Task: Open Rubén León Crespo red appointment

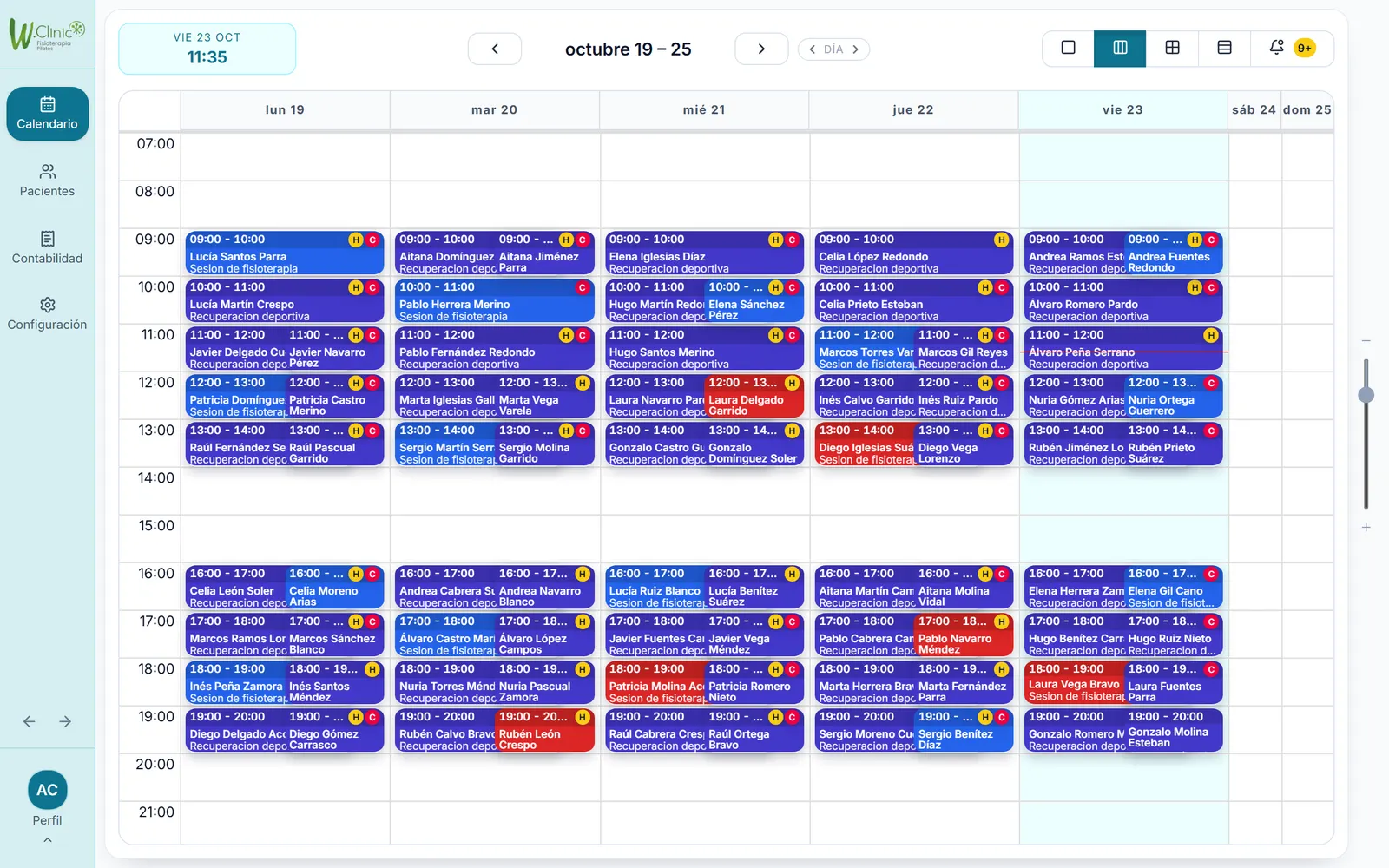Action: pyautogui.click(x=544, y=730)
